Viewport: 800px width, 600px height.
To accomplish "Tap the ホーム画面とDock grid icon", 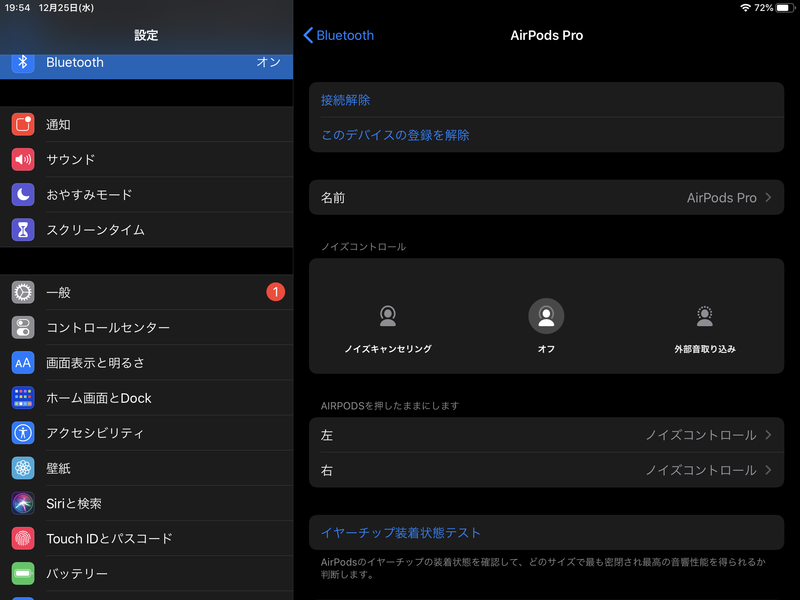I will click(x=23, y=398).
